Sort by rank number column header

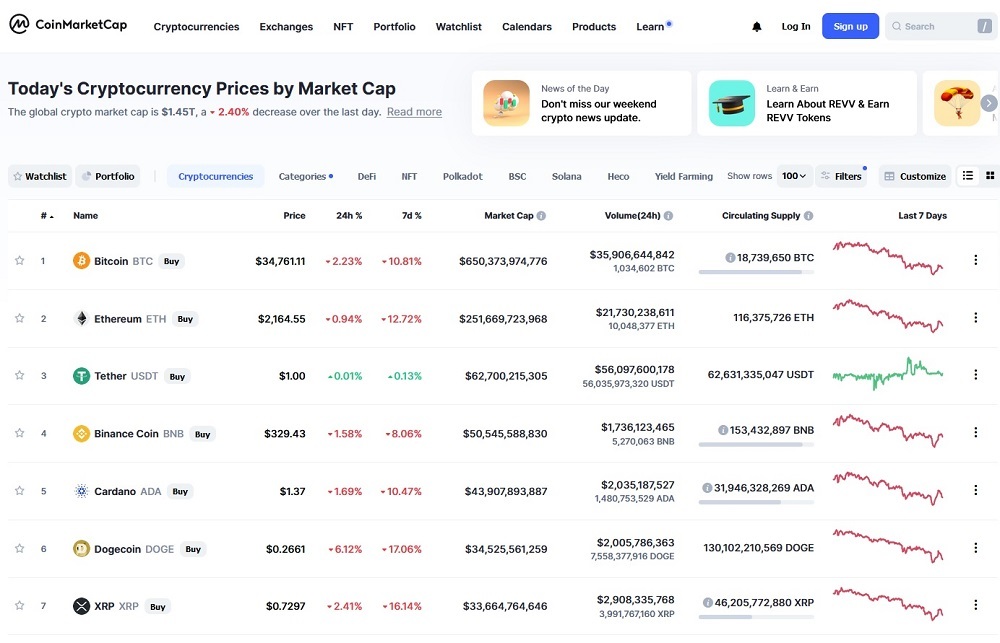46,216
